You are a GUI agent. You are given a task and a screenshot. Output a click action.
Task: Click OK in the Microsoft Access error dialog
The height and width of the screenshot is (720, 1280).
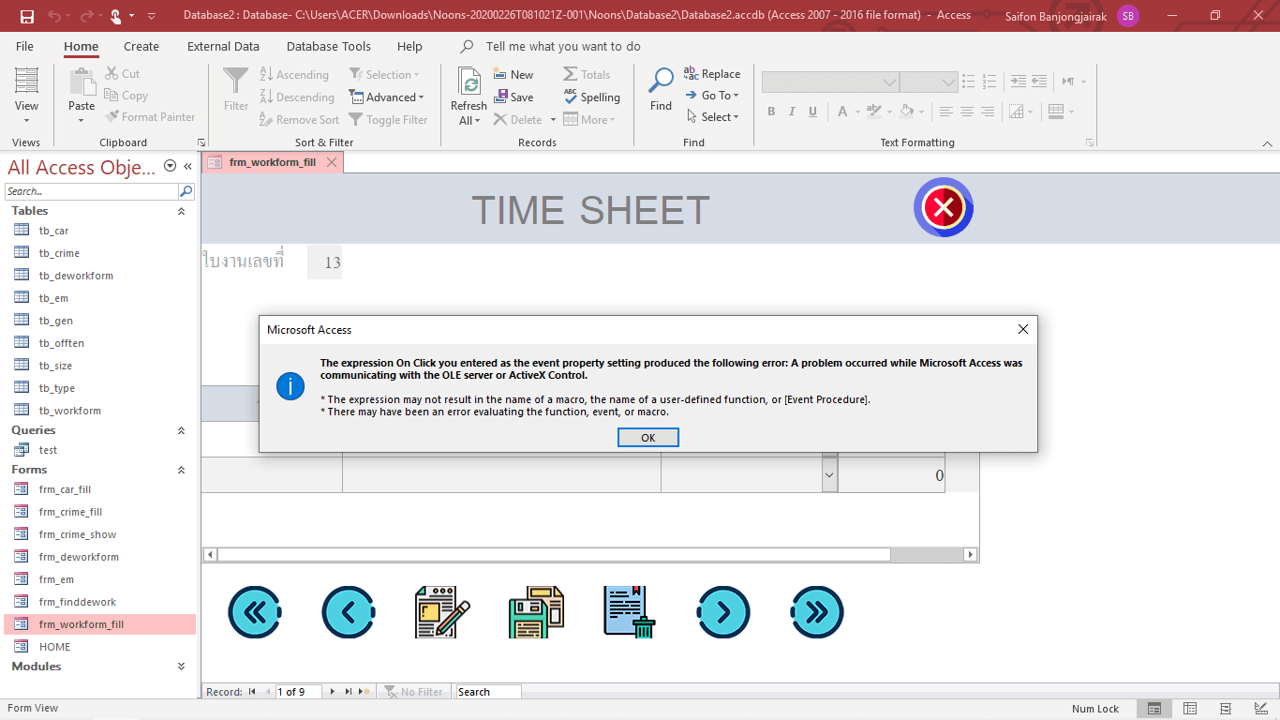coord(648,437)
